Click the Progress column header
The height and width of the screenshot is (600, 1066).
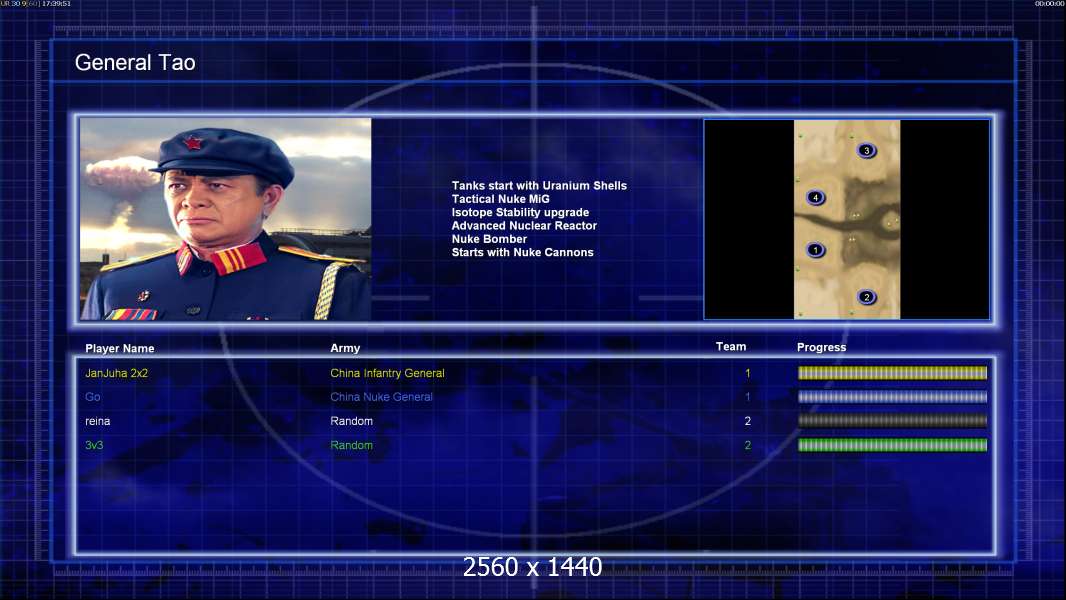[x=821, y=347]
